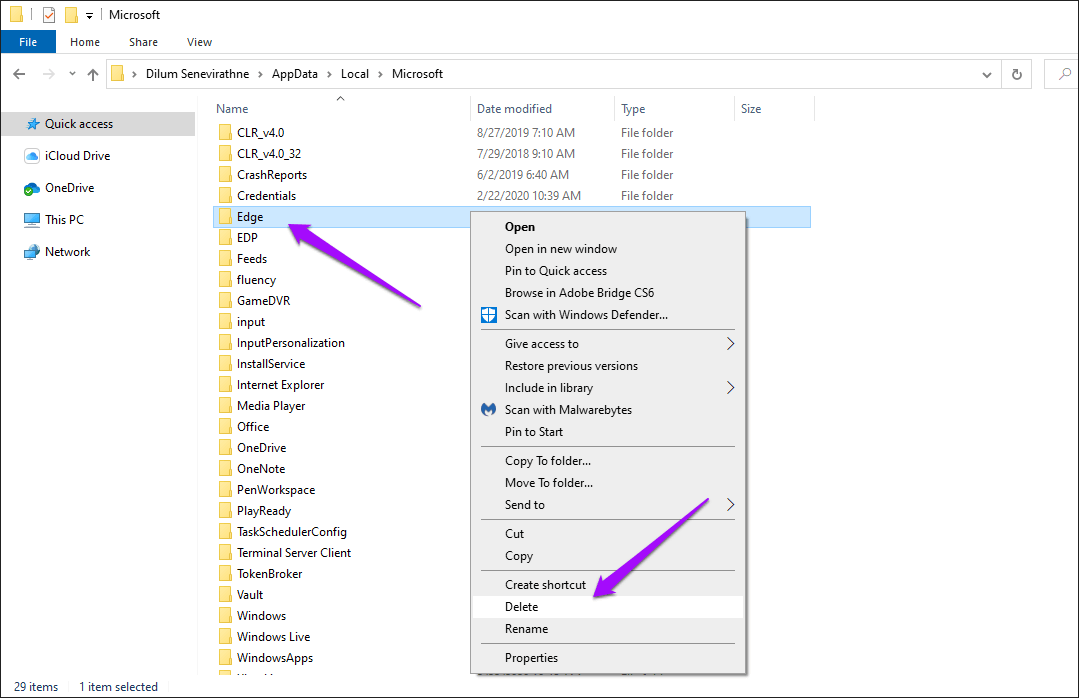Click Microsoft in the breadcrumb path
1079x698 pixels.
(417, 74)
